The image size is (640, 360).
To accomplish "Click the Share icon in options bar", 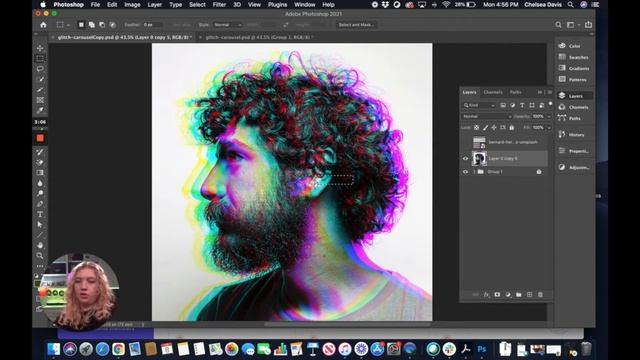I will point(588,25).
